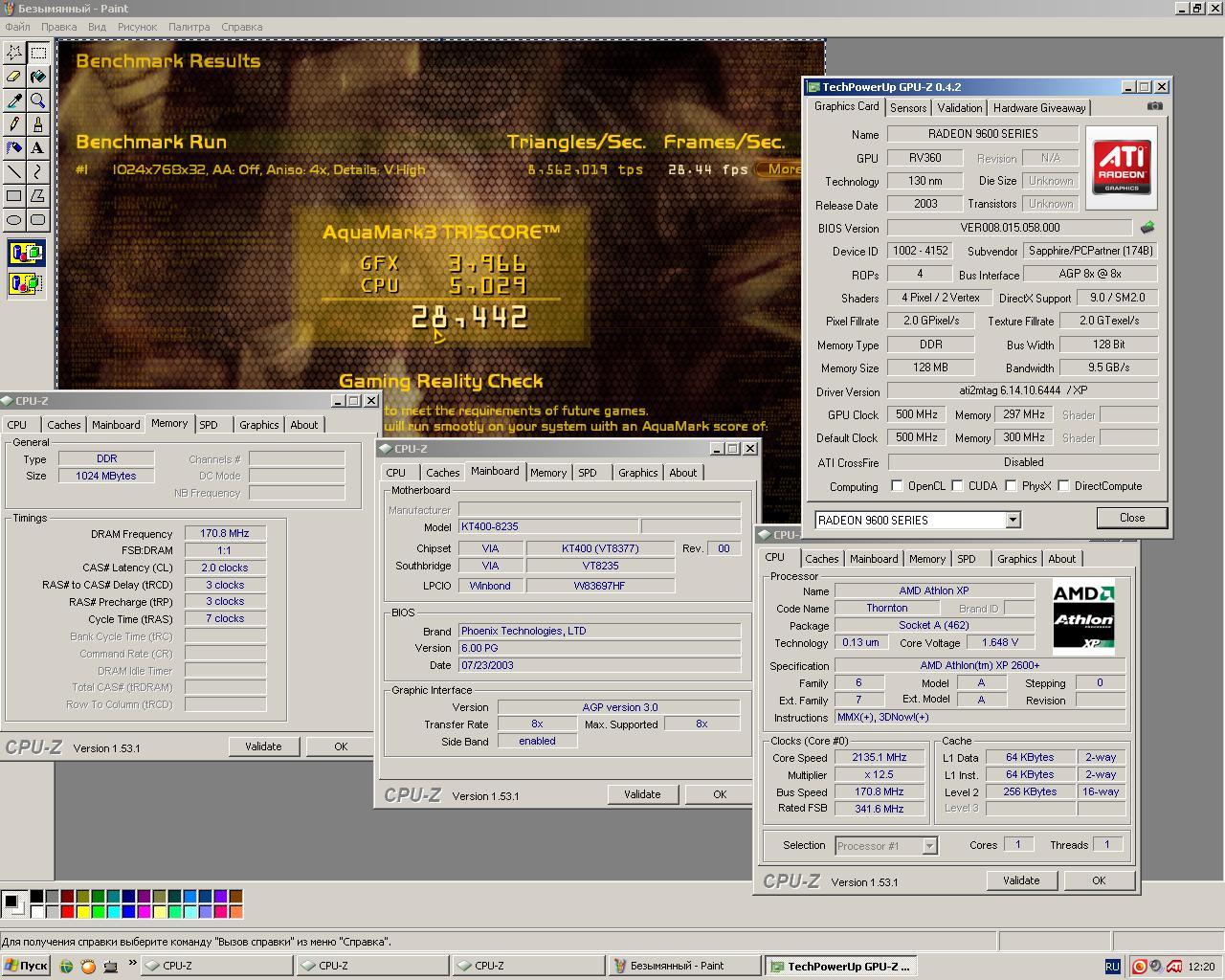1225x980 pixels.
Task: Pick the Eraser tool in Paint toolbox
Action: pyautogui.click(x=14, y=77)
